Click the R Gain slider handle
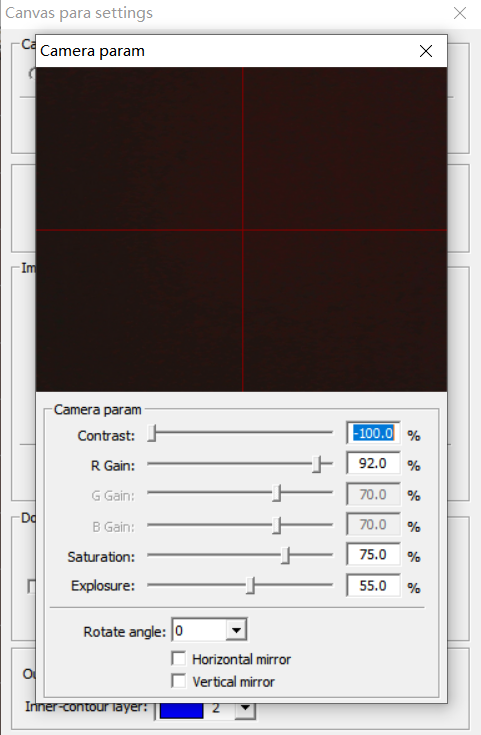This screenshot has height=735, width=481. point(317,464)
